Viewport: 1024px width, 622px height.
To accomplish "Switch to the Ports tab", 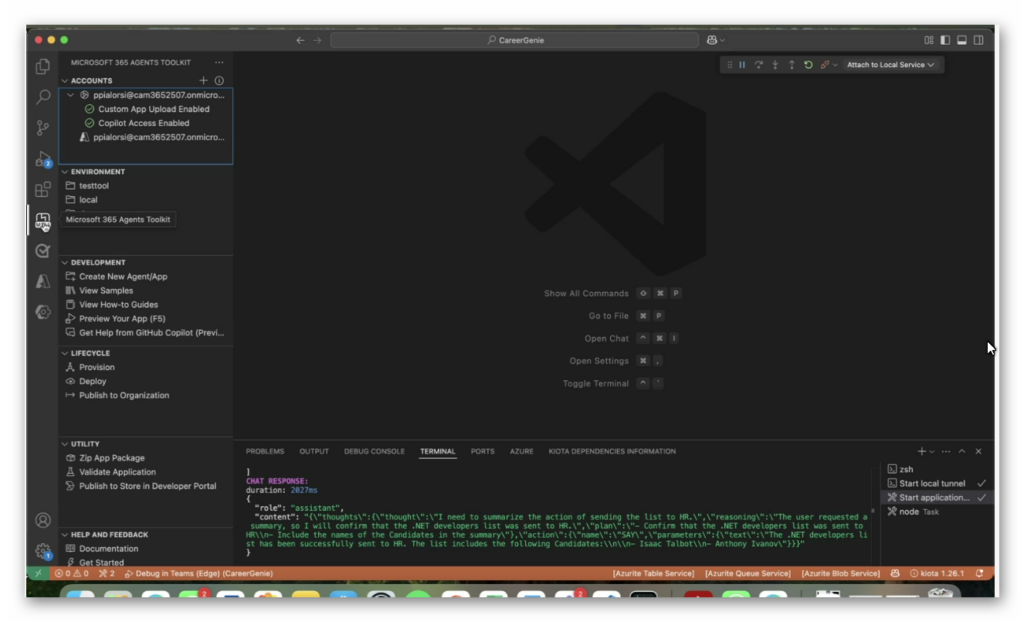I will (x=483, y=451).
